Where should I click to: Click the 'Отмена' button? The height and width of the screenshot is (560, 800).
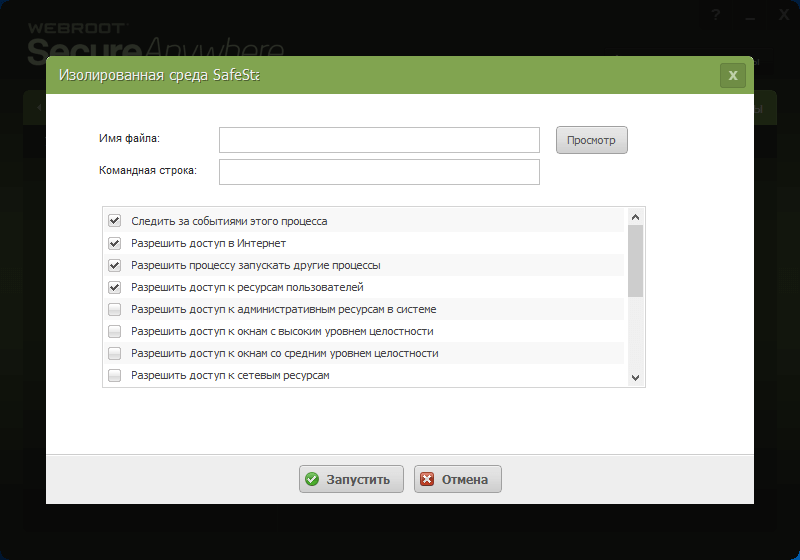458,479
